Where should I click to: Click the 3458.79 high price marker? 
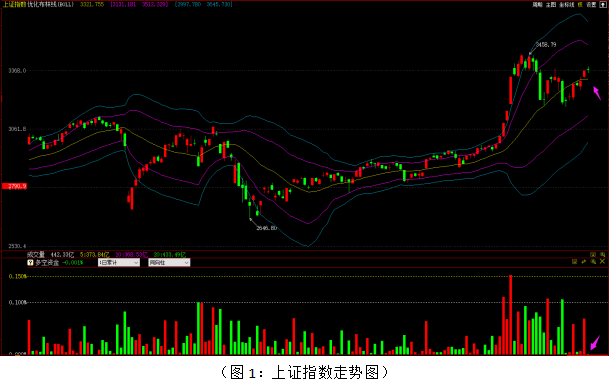[x=546, y=45]
